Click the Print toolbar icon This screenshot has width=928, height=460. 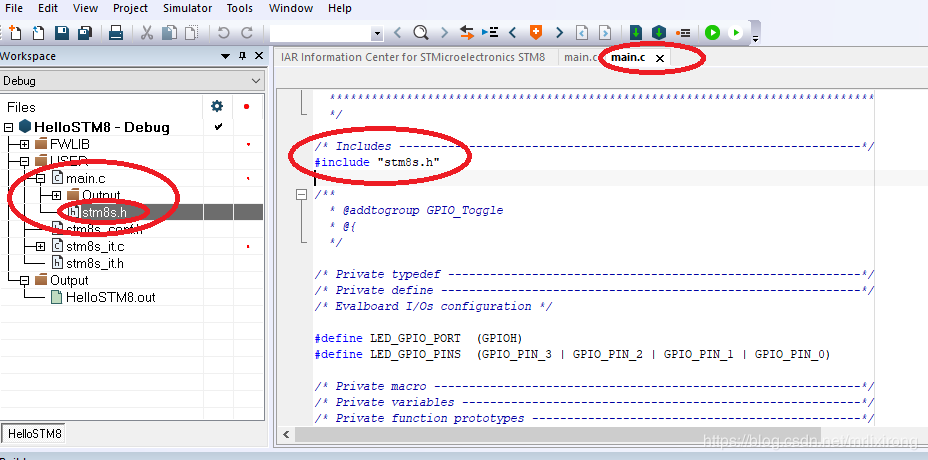[x=115, y=33]
